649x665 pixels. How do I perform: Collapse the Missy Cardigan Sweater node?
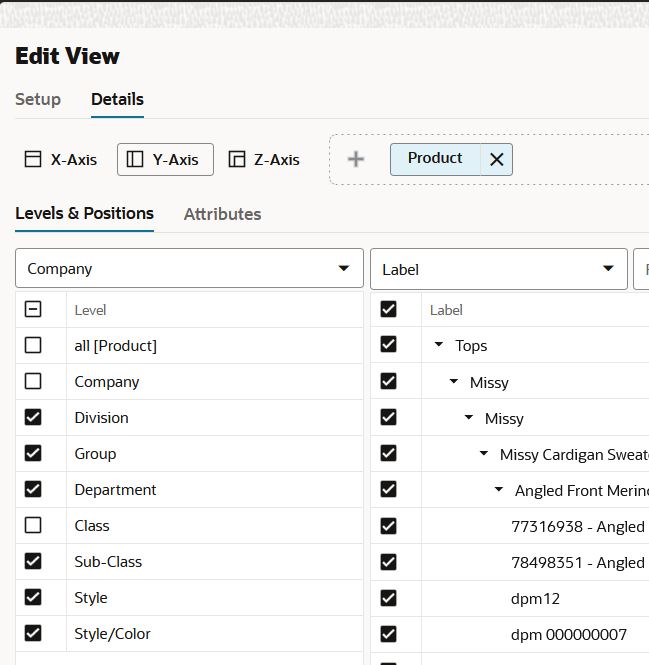484,453
